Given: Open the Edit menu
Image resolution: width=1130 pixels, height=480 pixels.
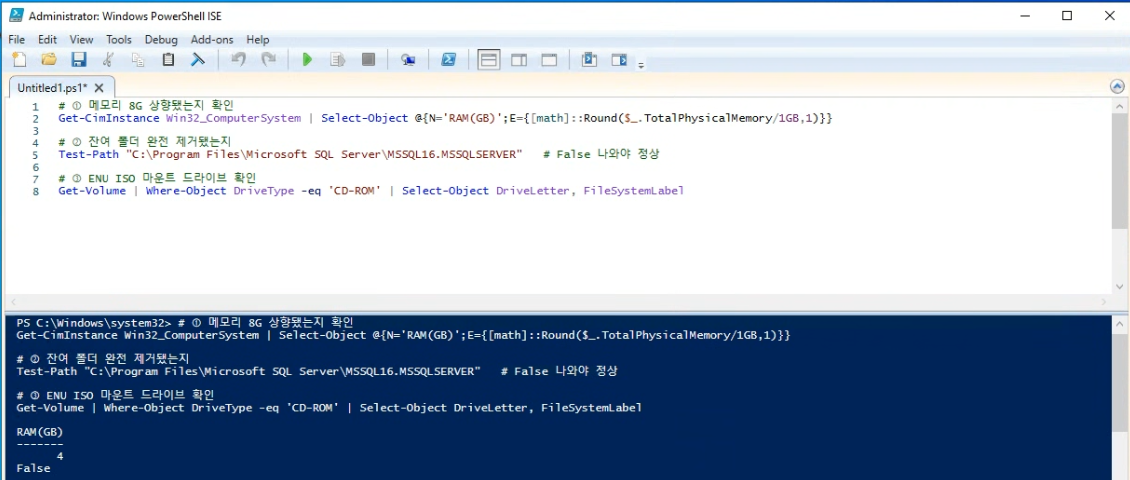Looking at the screenshot, I should (48, 40).
